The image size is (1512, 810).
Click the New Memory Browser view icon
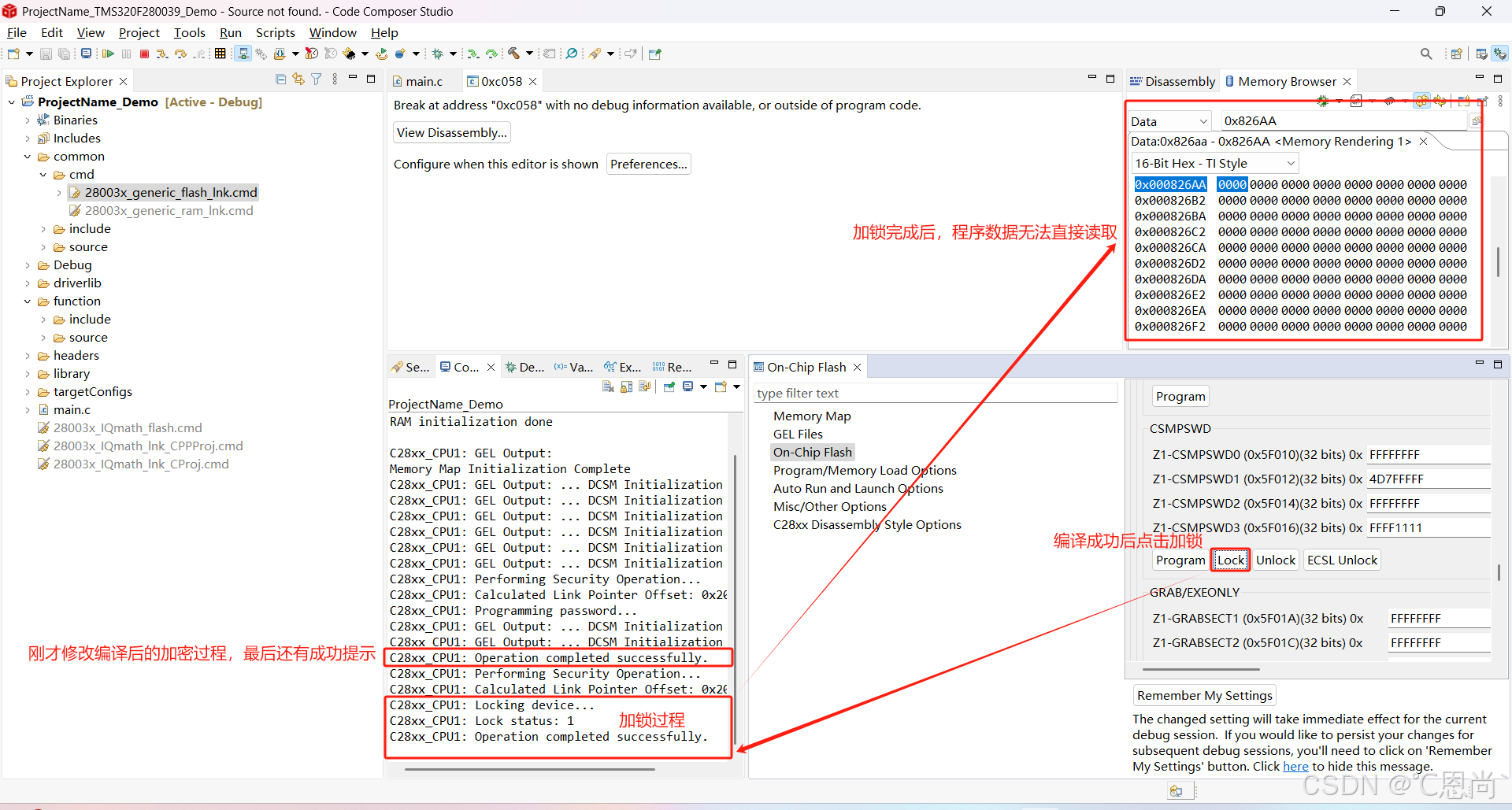[x=1464, y=101]
